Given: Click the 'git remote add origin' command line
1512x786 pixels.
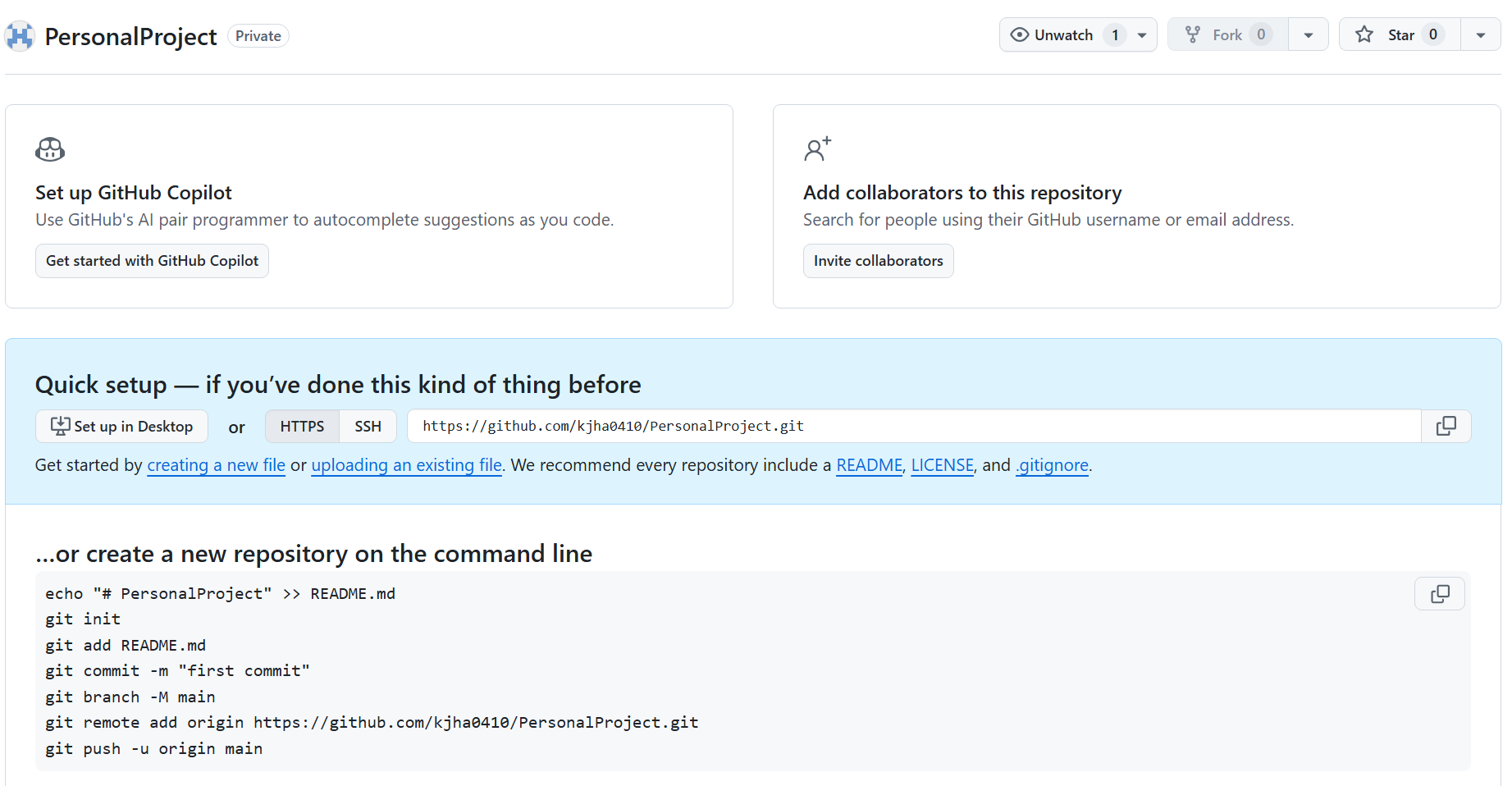Looking at the screenshot, I should pos(372,723).
